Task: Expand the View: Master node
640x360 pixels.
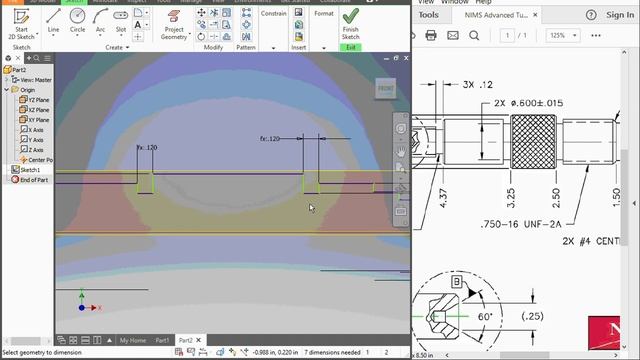Action: [x=7, y=80]
